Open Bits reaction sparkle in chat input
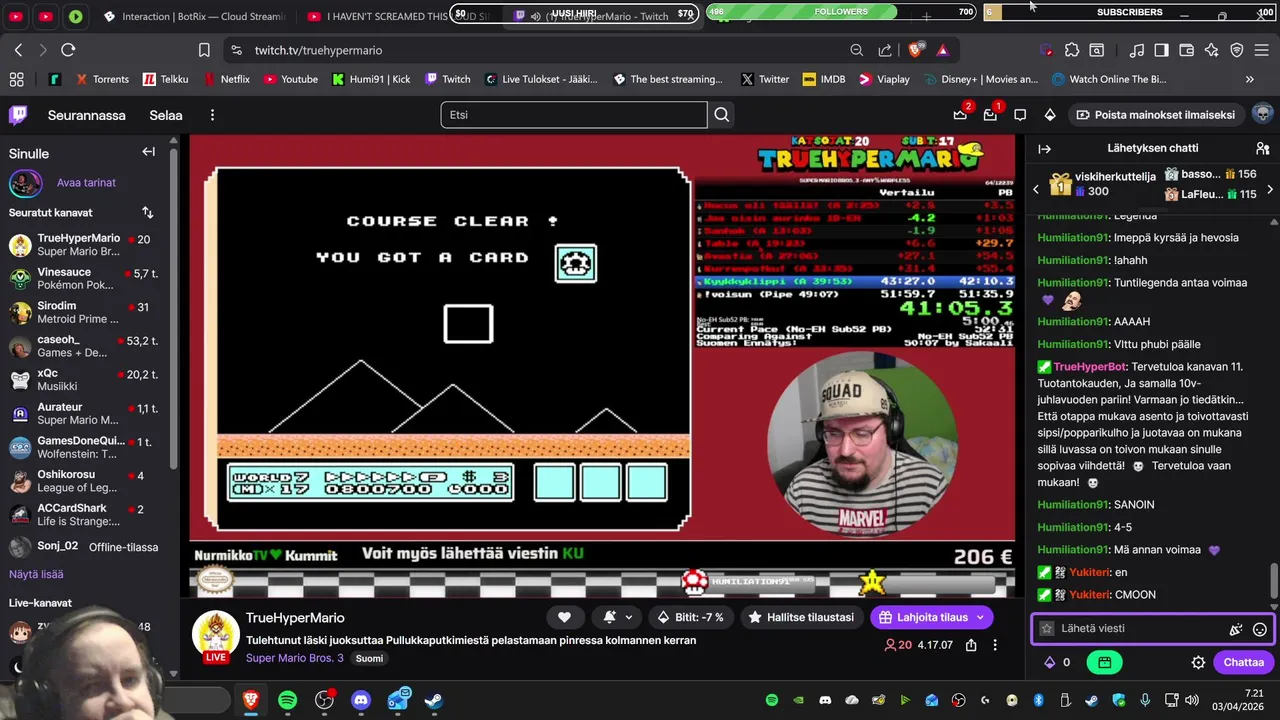 click(x=1236, y=629)
